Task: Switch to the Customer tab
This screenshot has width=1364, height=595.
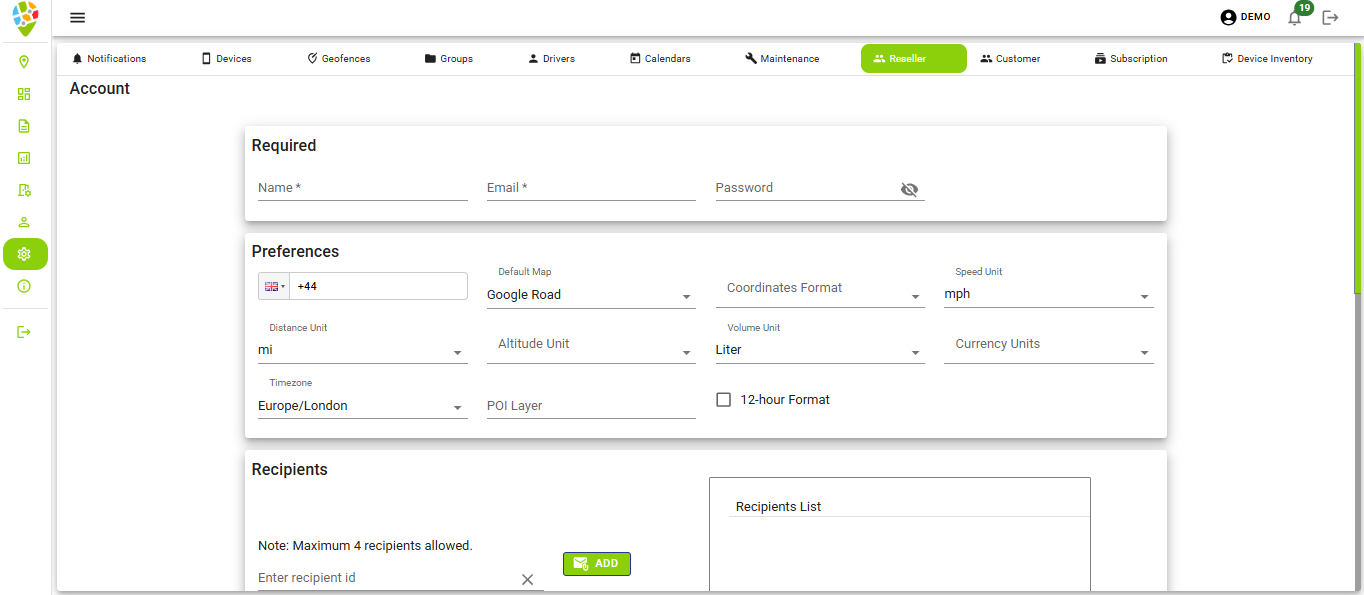Action: (1010, 58)
